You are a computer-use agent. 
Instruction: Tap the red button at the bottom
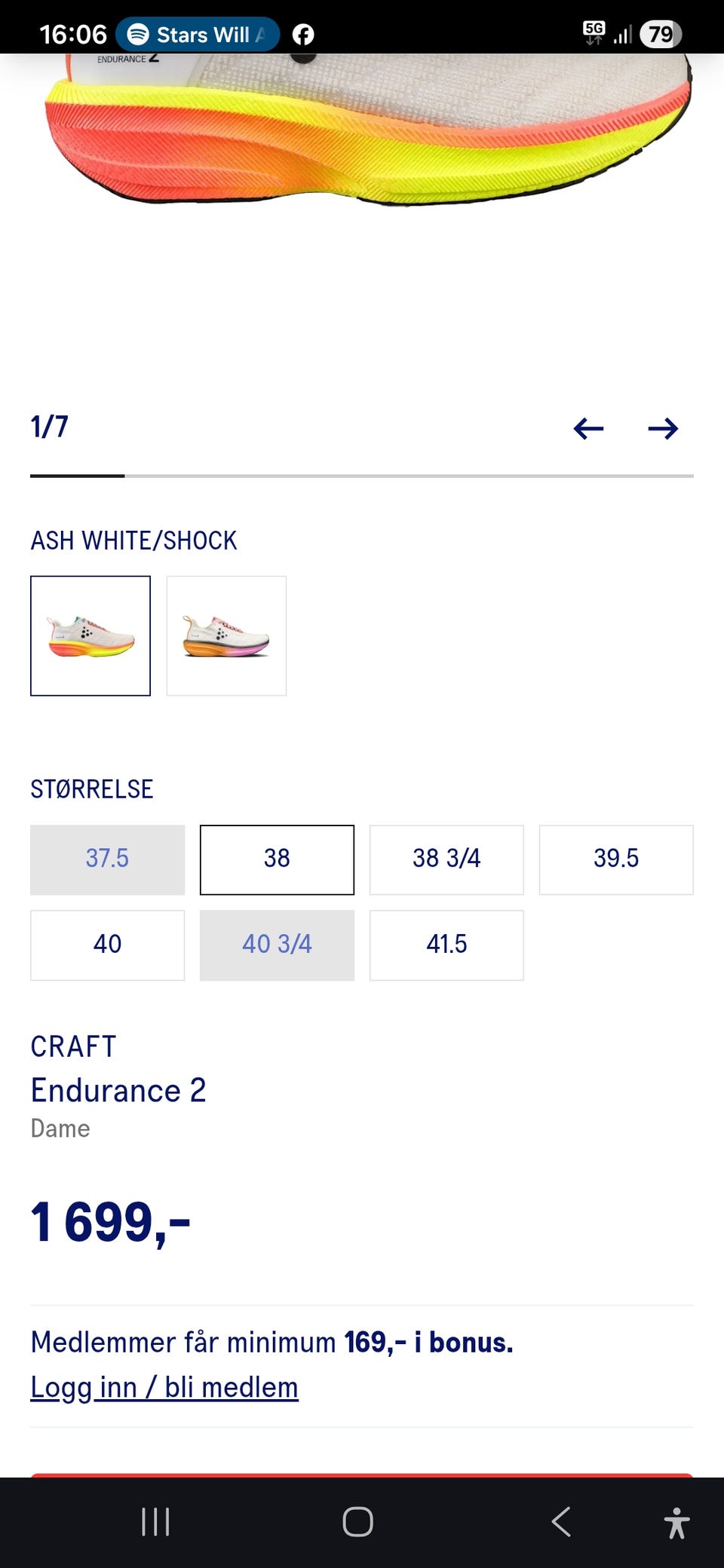tap(362, 1475)
